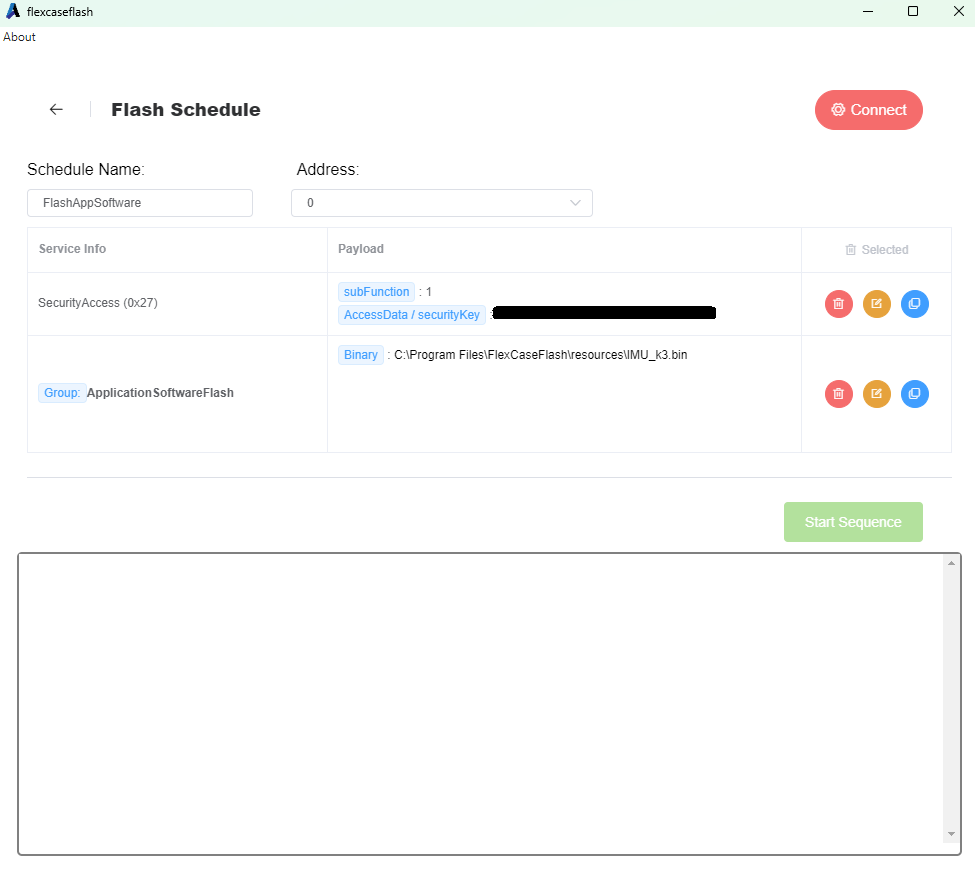Image resolution: width=975 pixels, height=878 pixels.
Task: Copy the ApplicationSoftwareFlash group row
Action: [x=914, y=394]
